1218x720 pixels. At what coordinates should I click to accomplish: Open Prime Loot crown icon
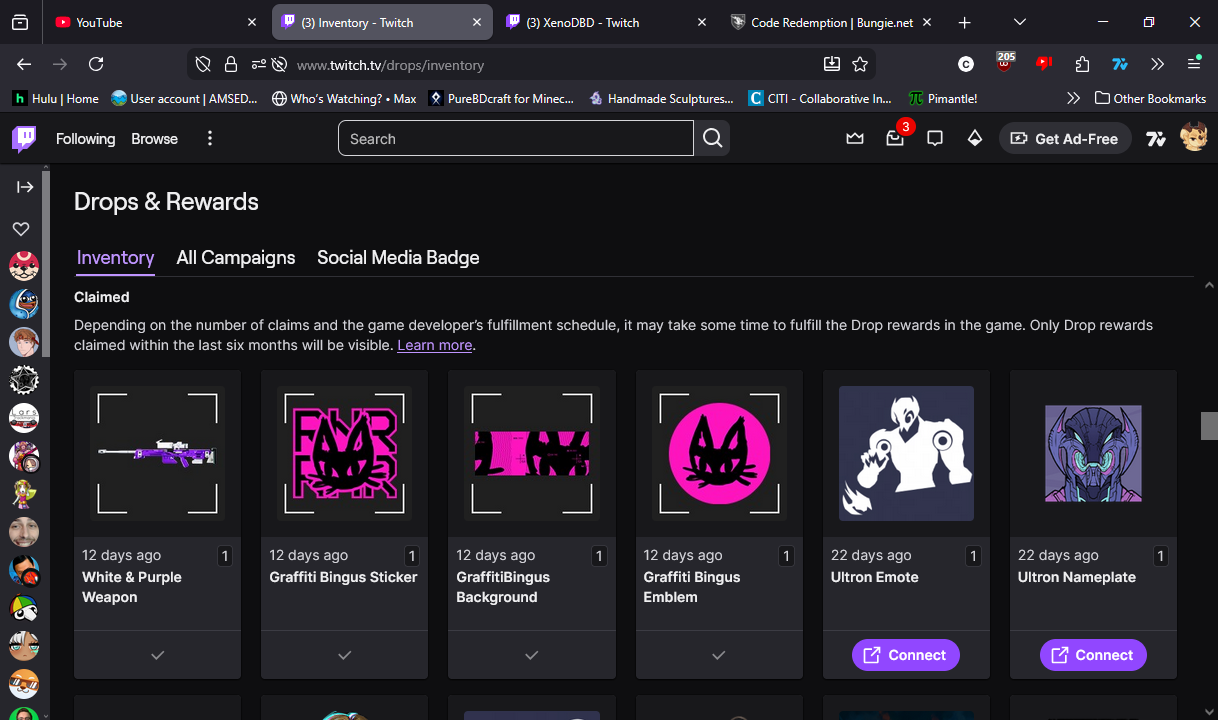click(854, 139)
